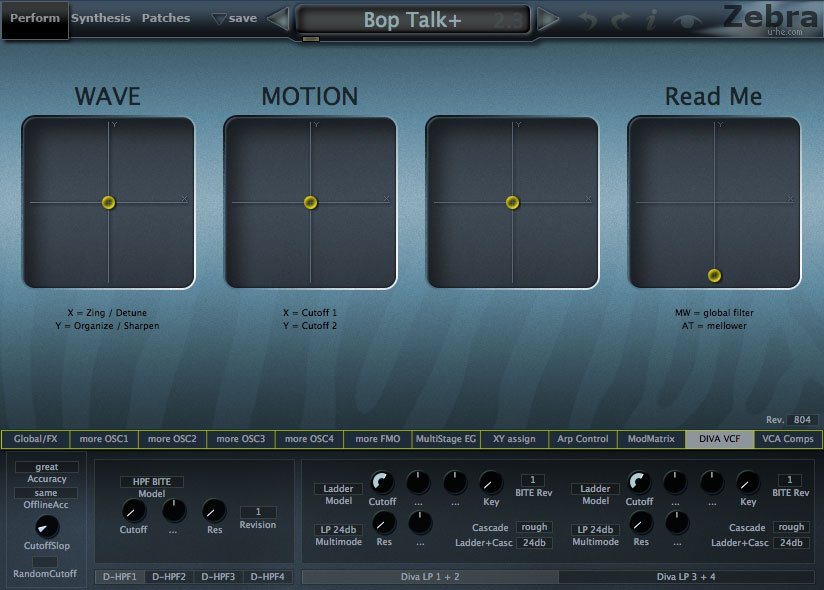Select the DIVA VCF tab

point(719,439)
